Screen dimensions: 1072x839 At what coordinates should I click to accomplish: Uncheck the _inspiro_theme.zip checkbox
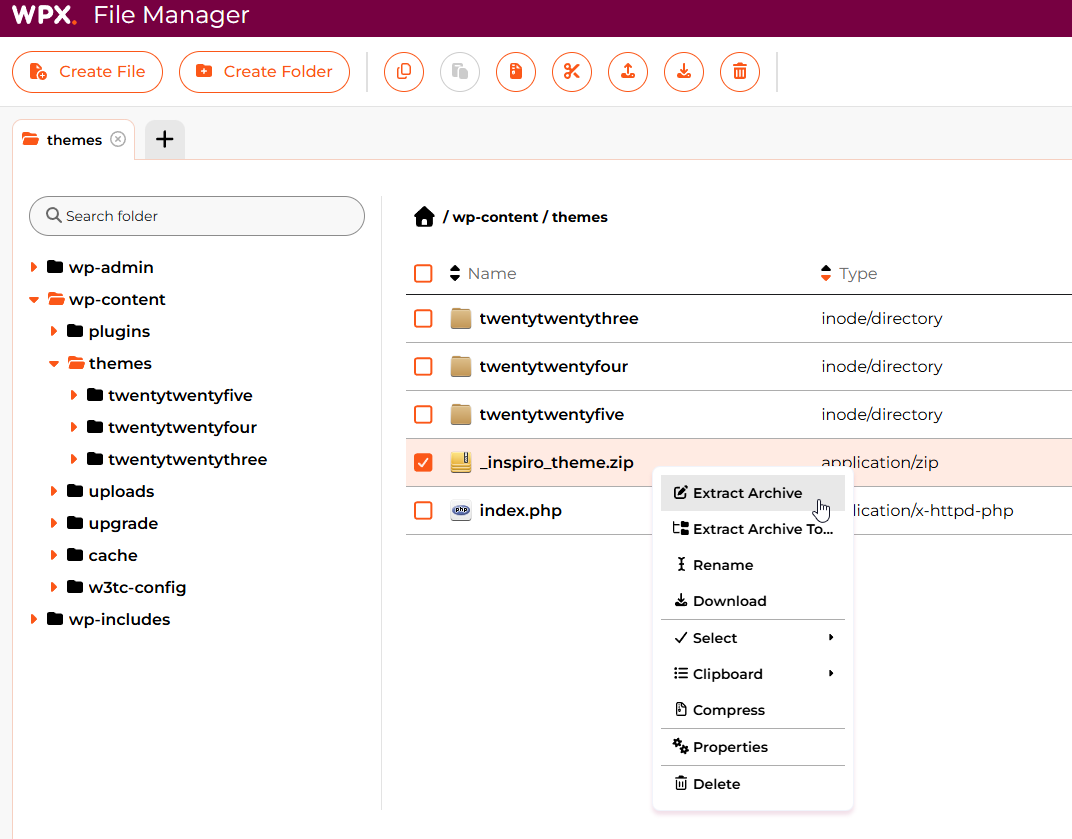pos(423,462)
